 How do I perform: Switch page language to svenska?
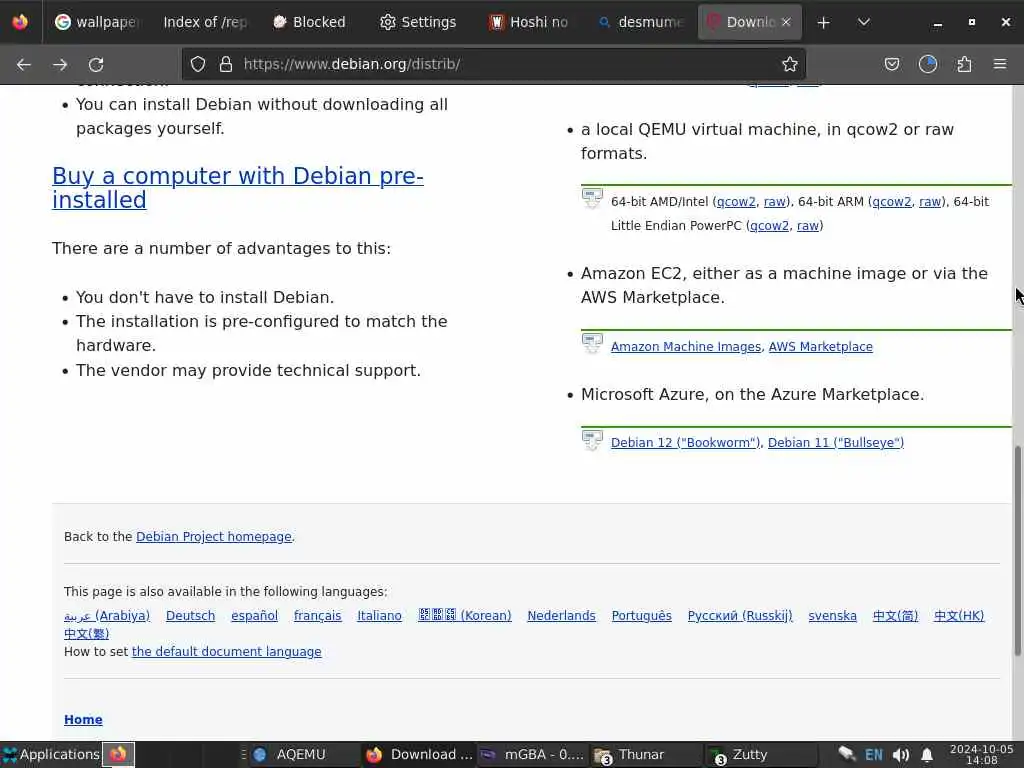click(832, 616)
